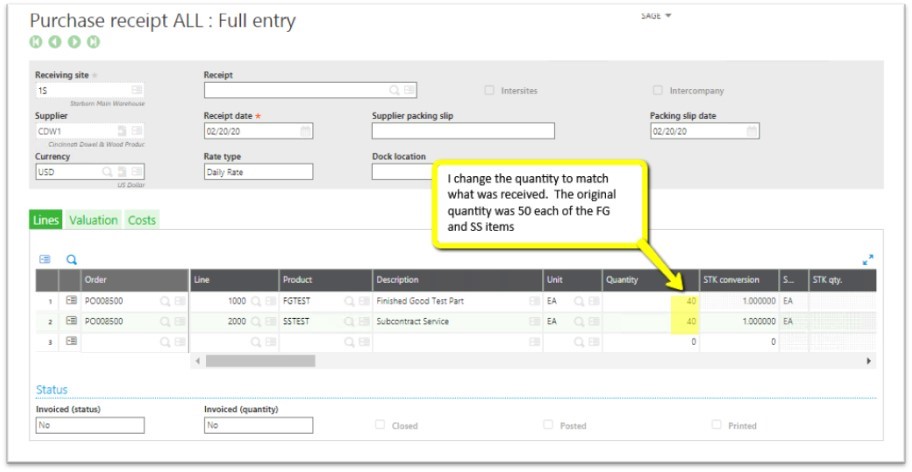Screen dimensions: 912x472
Task: Open row actions icon for line 1
Action: (x=71, y=301)
